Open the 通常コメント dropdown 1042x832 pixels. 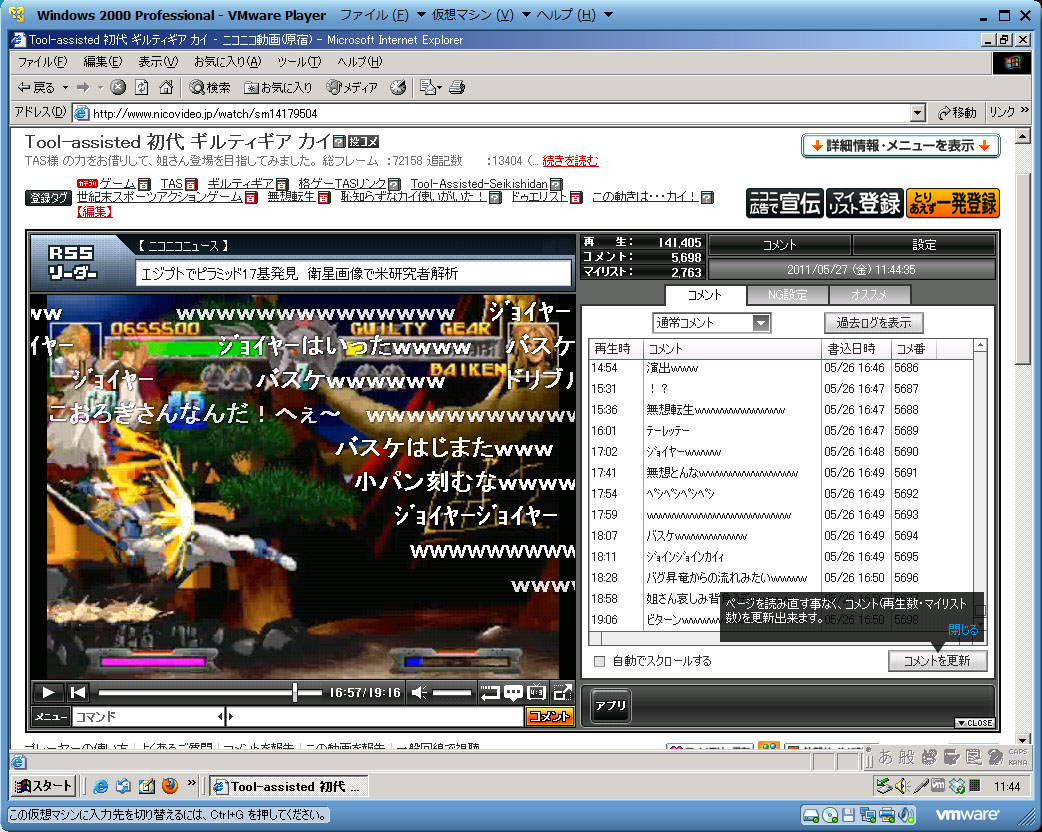(711, 323)
